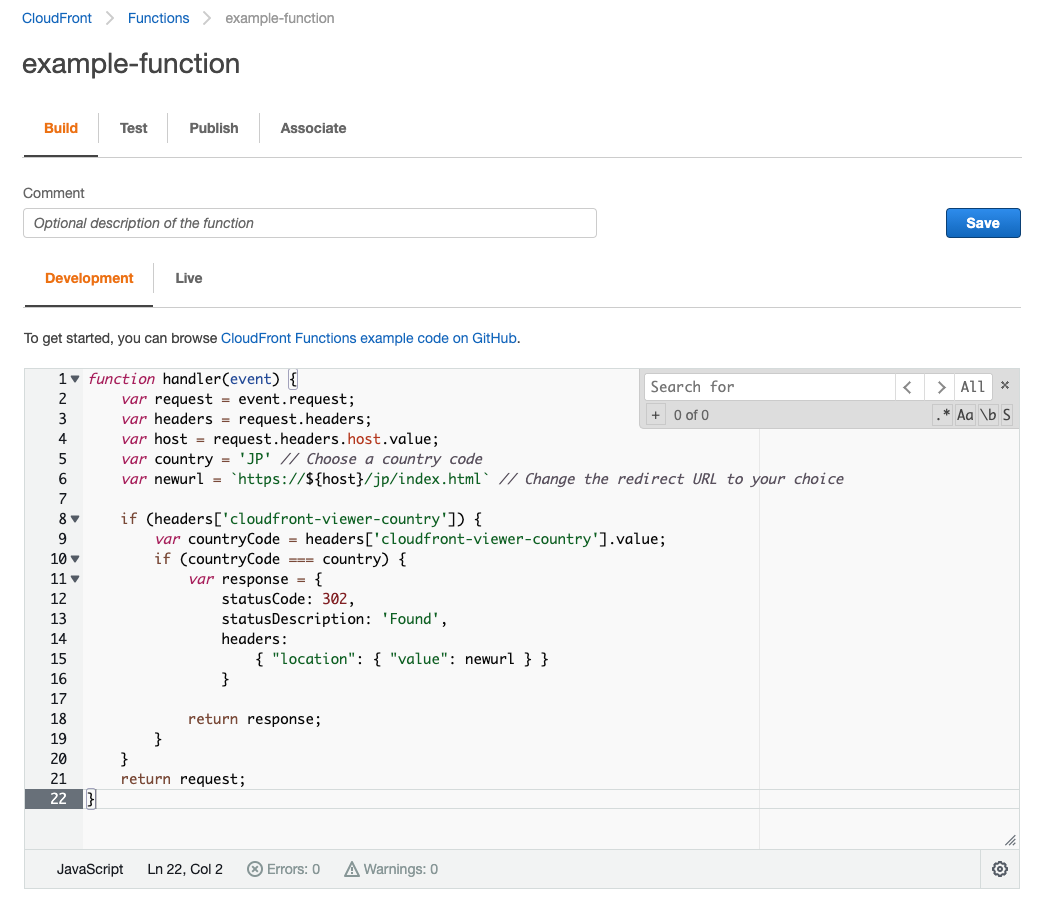Click '0 of 0' match counter
The width and height of the screenshot is (1042, 906).
pyautogui.click(x=691, y=415)
